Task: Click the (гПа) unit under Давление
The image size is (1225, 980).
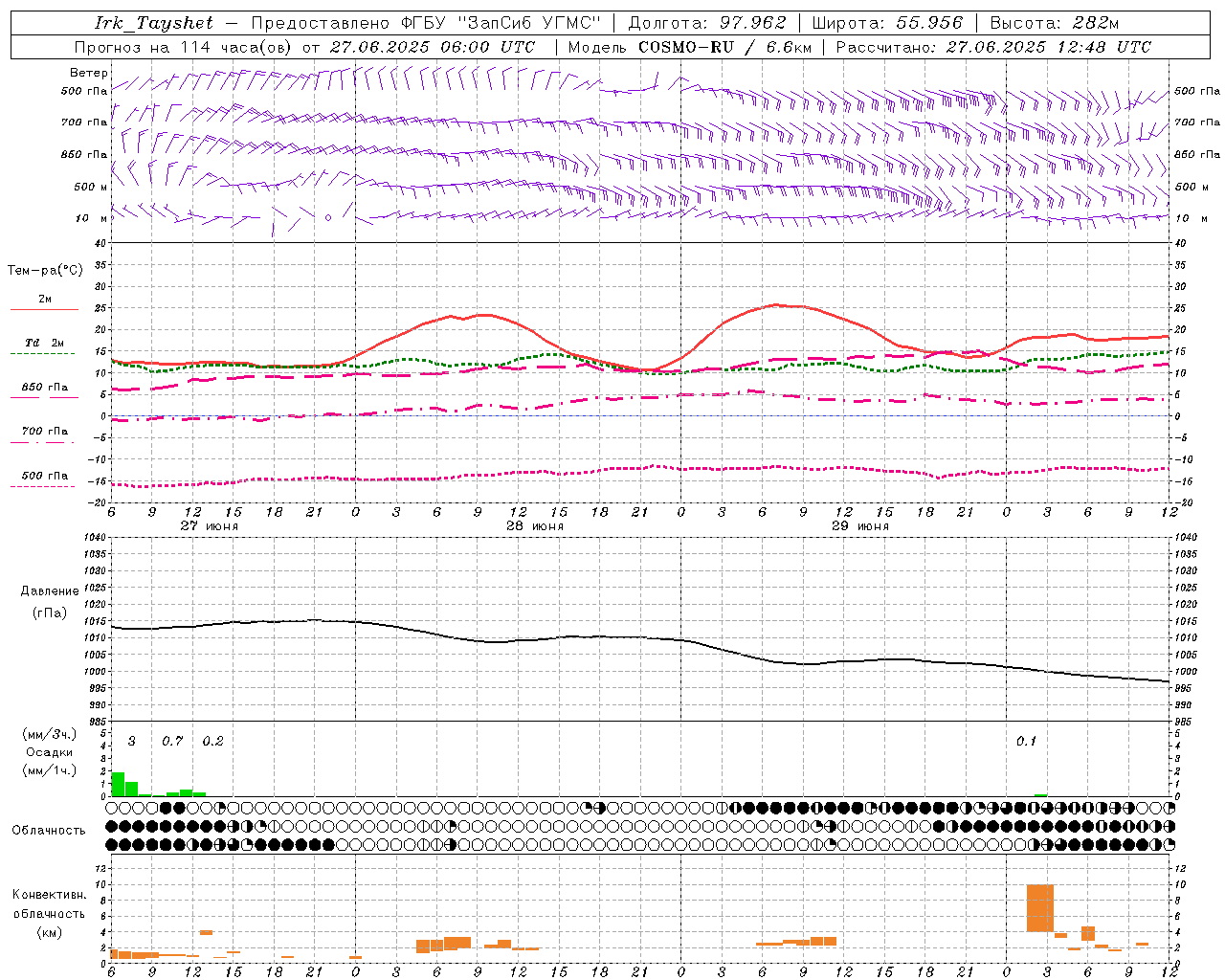Action: tap(50, 613)
